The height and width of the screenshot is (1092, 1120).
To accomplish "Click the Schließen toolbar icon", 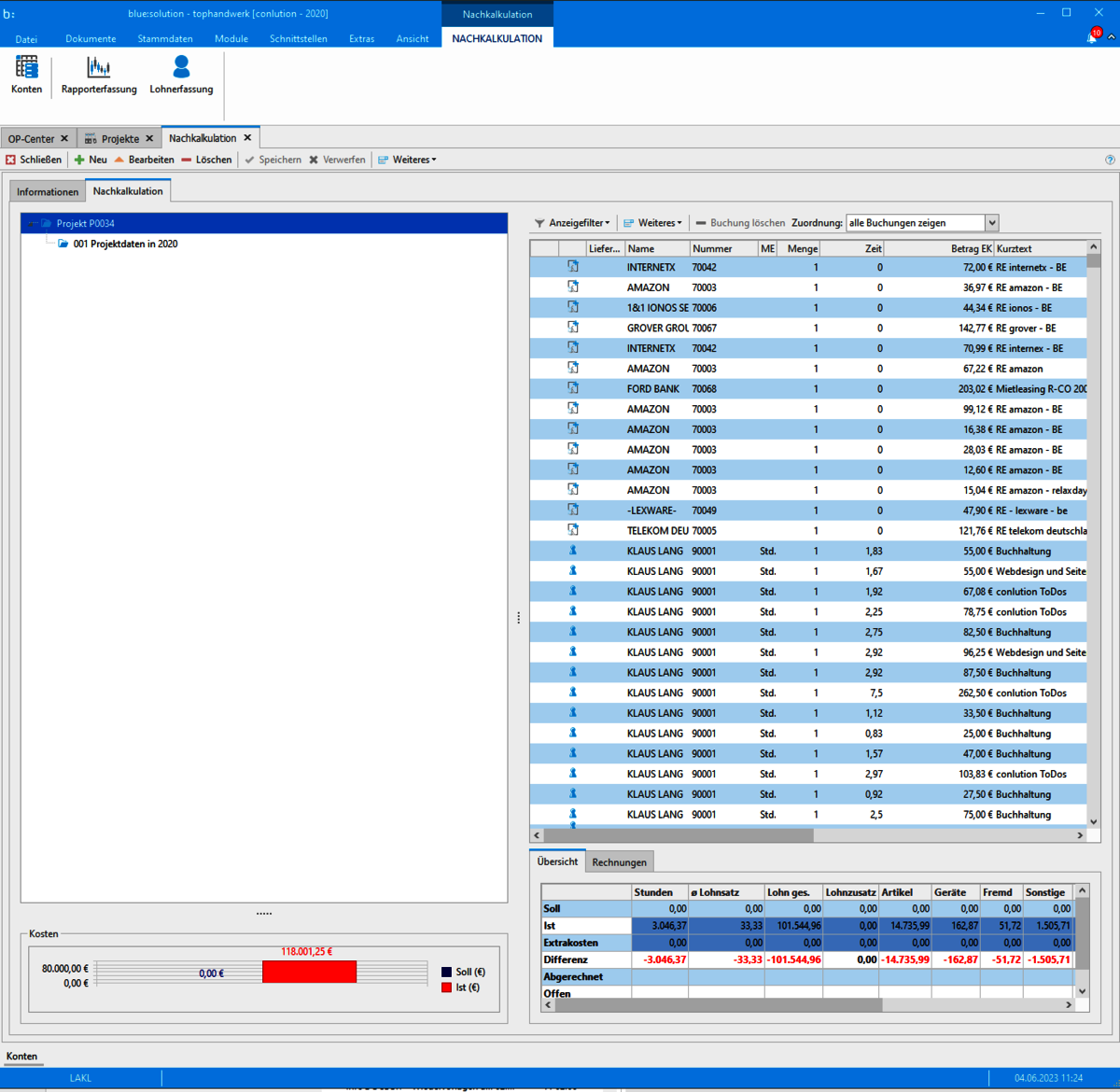I will tap(11, 160).
